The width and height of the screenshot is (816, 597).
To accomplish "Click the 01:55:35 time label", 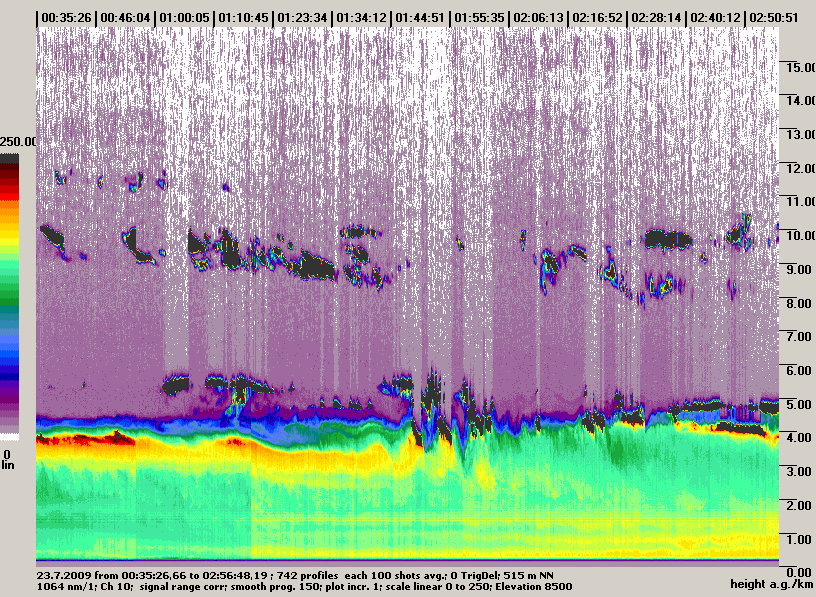I will [479, 18].
